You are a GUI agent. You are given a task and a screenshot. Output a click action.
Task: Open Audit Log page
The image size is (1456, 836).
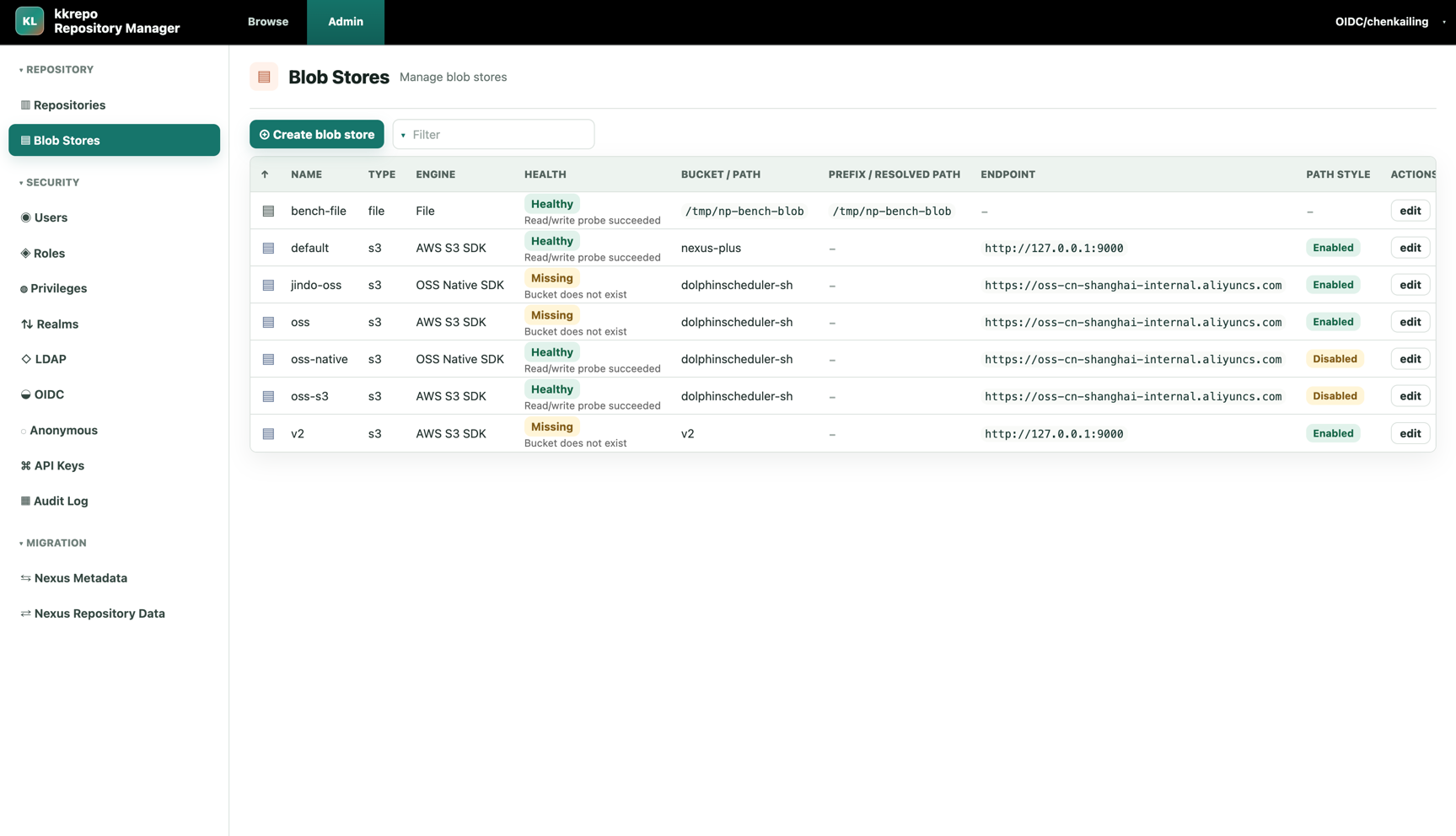click(x=114, y=501)
